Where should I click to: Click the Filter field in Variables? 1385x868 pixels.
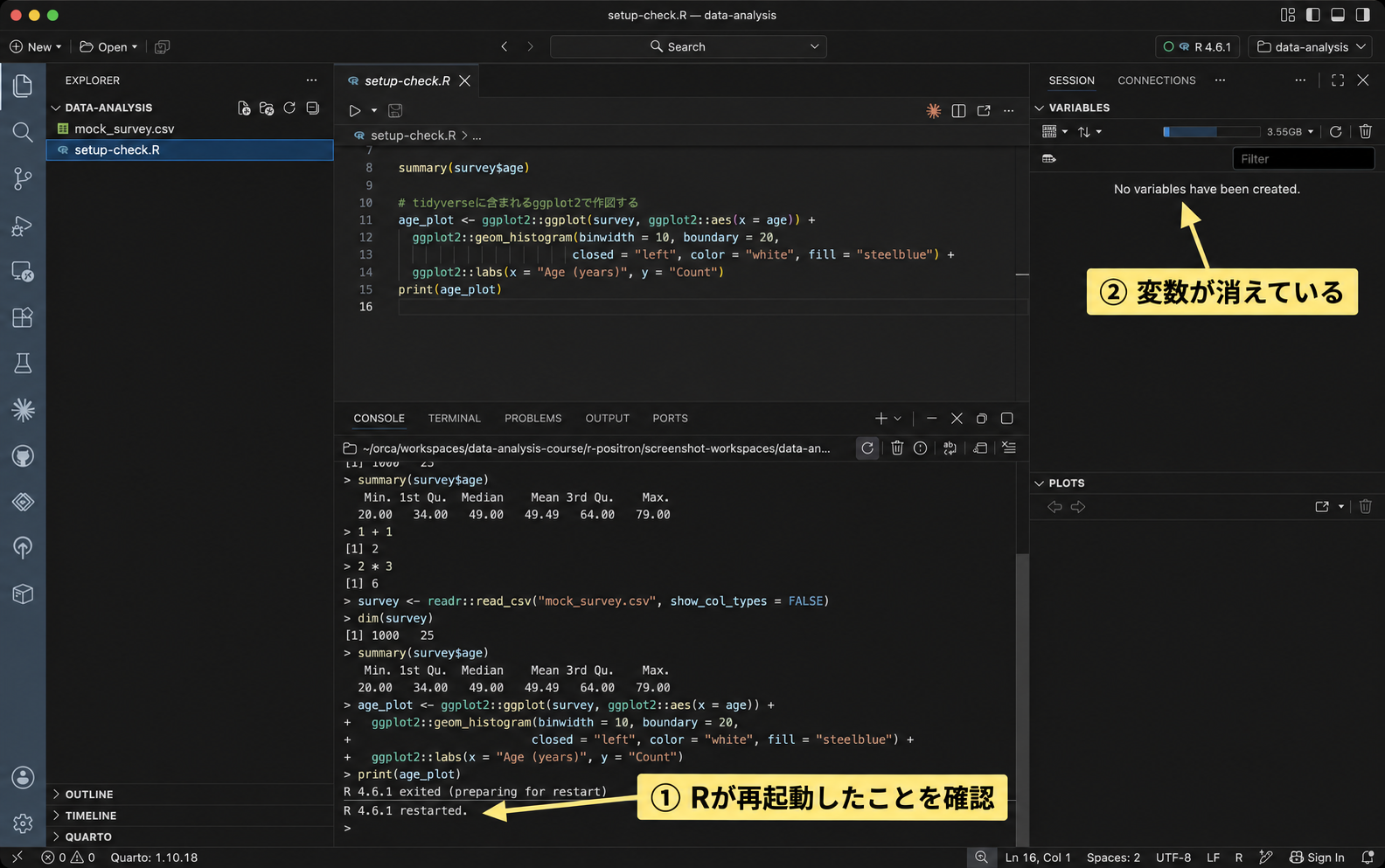click(1304, 158)
